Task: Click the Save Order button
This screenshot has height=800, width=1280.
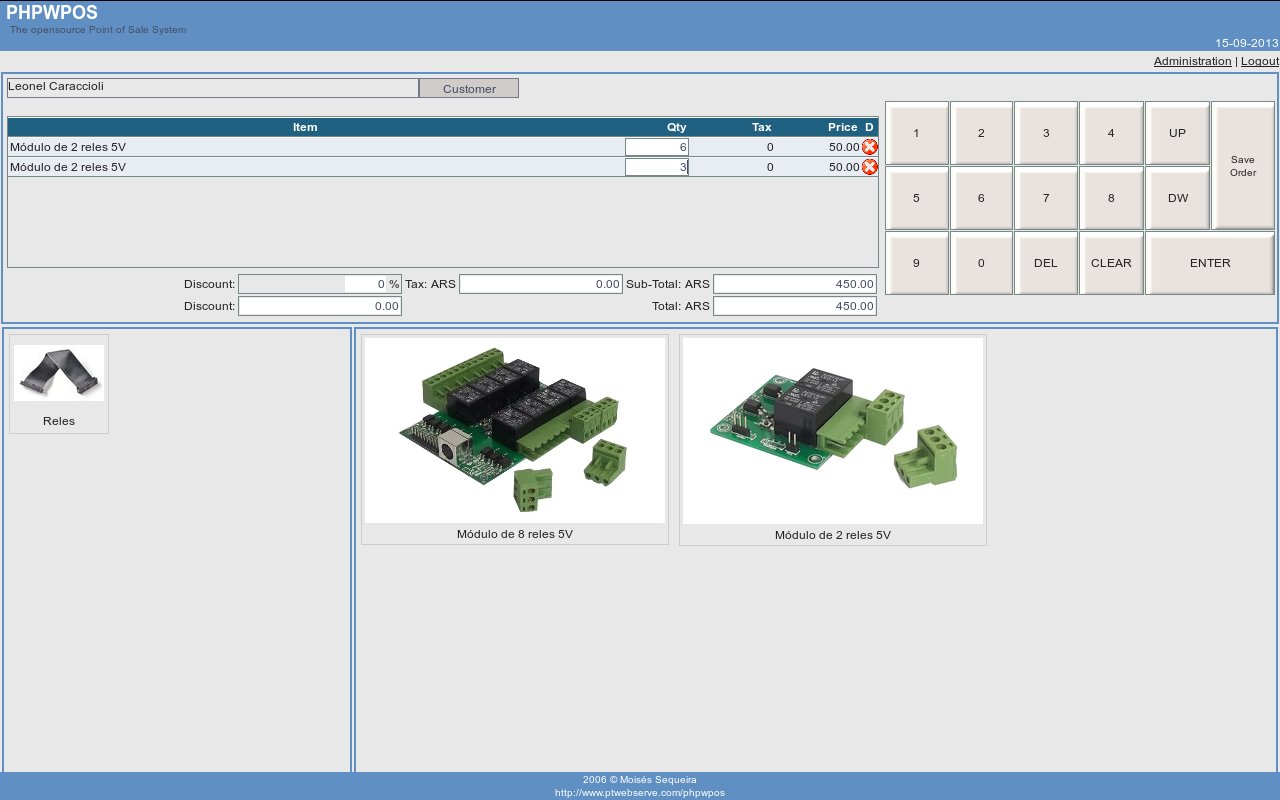Action: click(1243, 165)
